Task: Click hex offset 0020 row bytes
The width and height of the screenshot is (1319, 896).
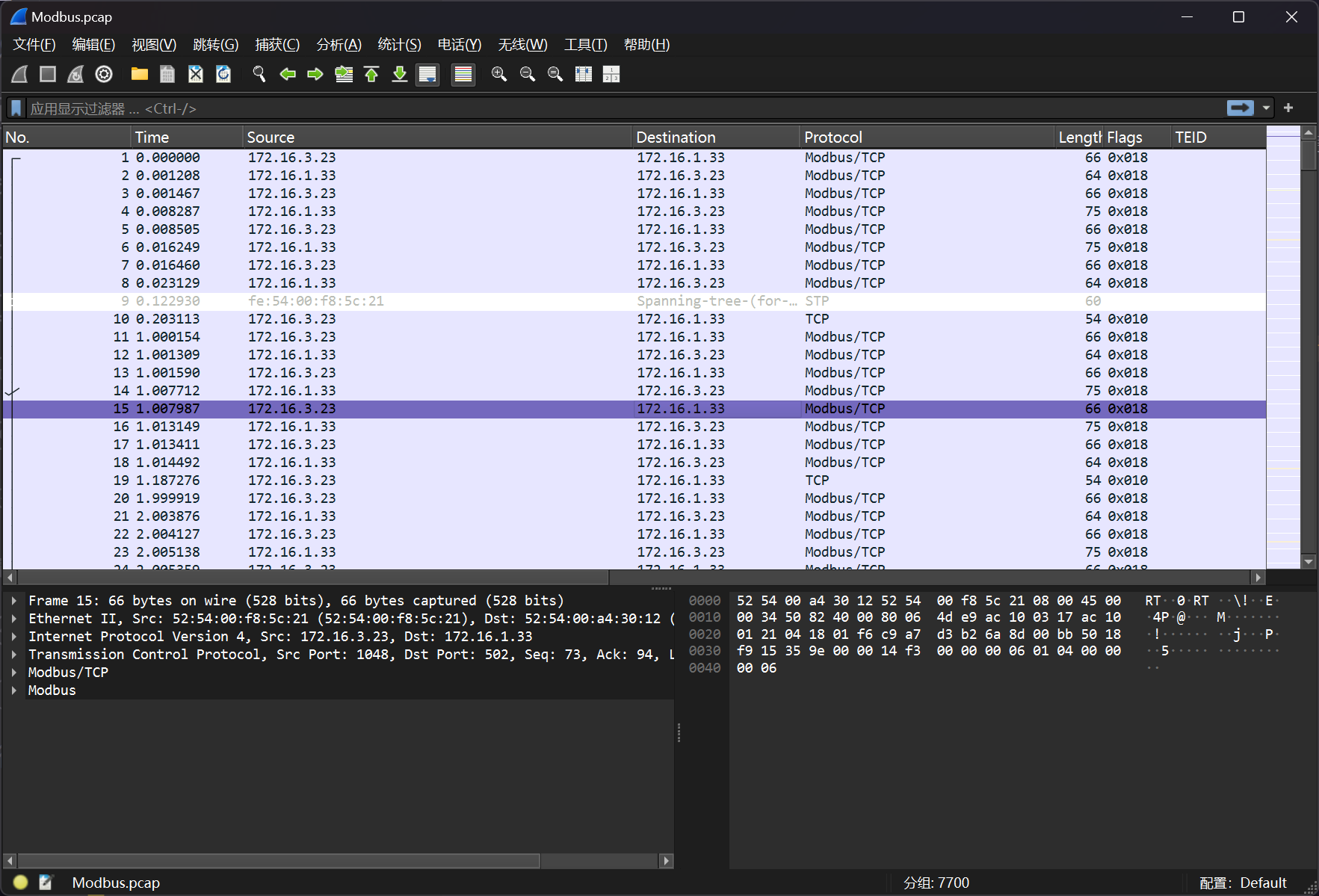Action: pos(928,634)
